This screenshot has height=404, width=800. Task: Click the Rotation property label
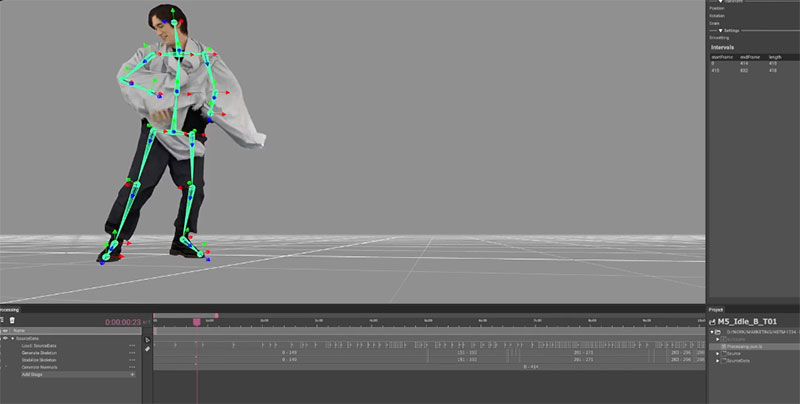[x=716, y=16]
